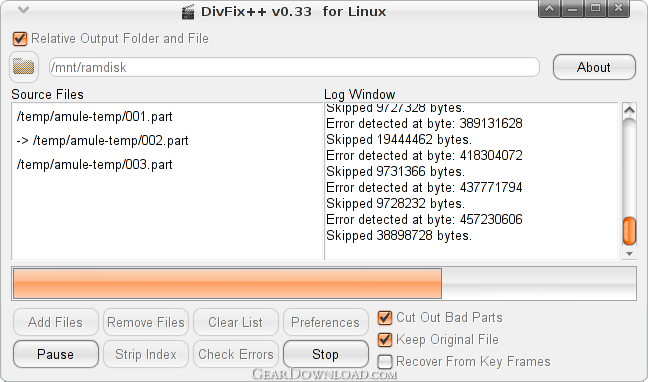Stop the current repair process

click(326, 354)
